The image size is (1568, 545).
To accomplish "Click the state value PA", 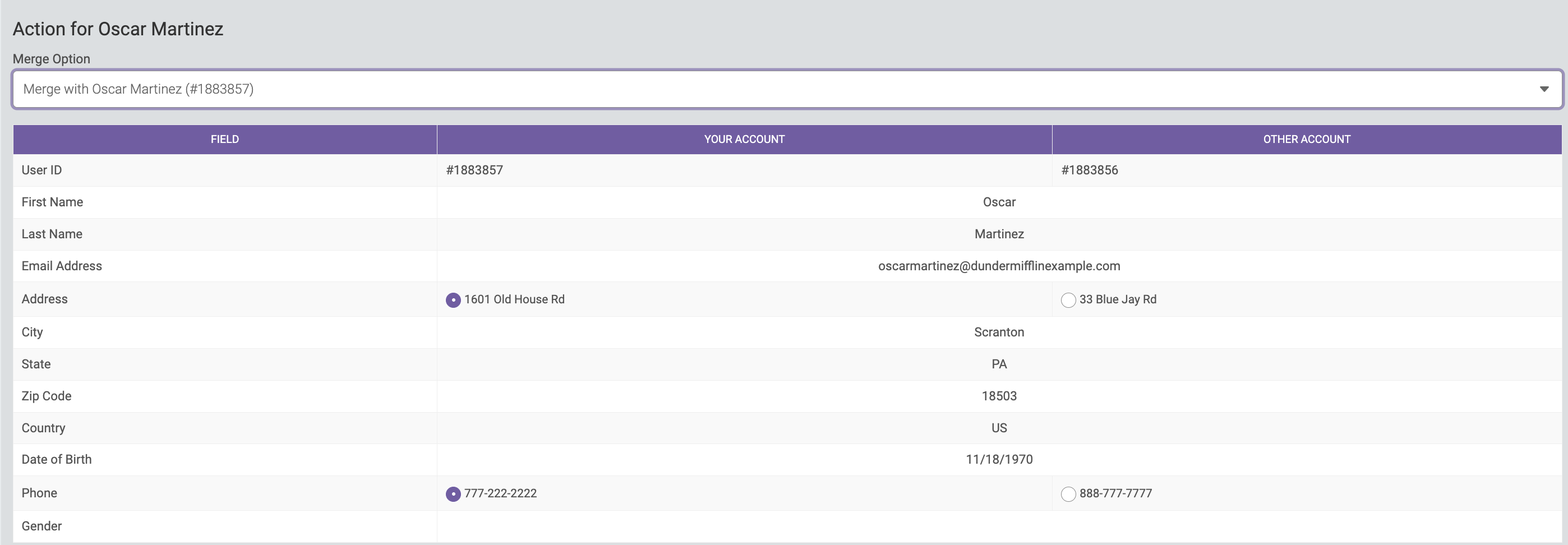I will (x=999, y=364).
